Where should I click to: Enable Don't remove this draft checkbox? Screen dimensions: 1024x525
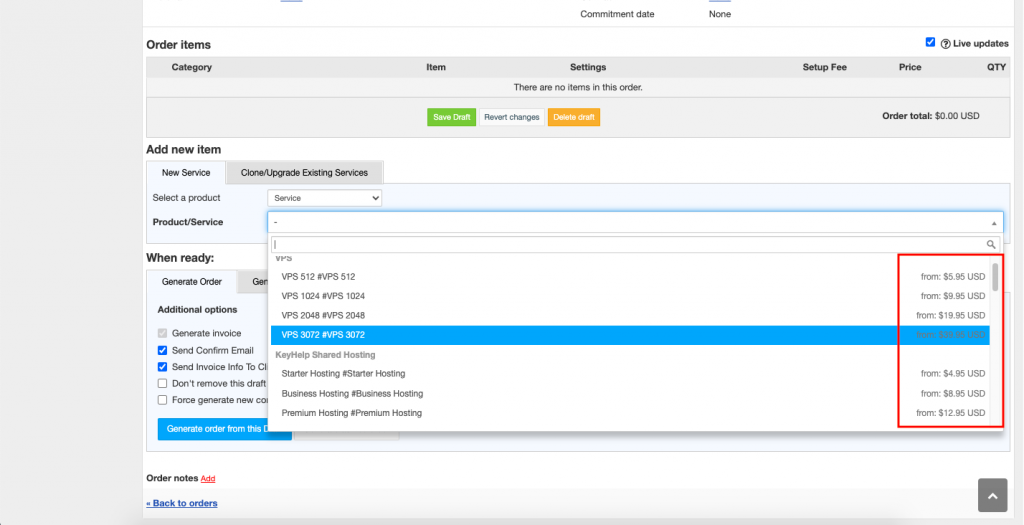[163, 383]
